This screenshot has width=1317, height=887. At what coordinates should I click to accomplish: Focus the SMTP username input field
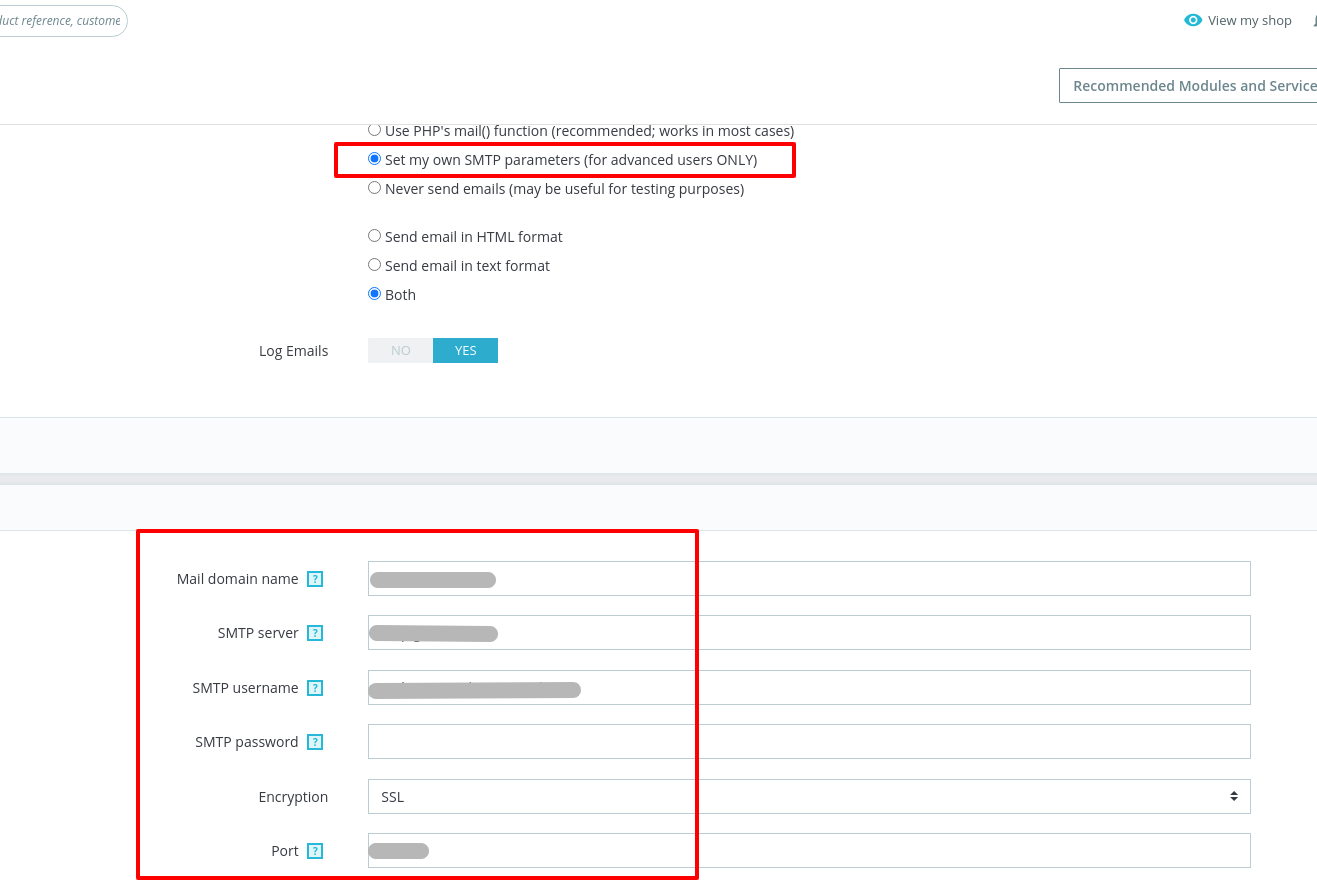coord(809,688)
